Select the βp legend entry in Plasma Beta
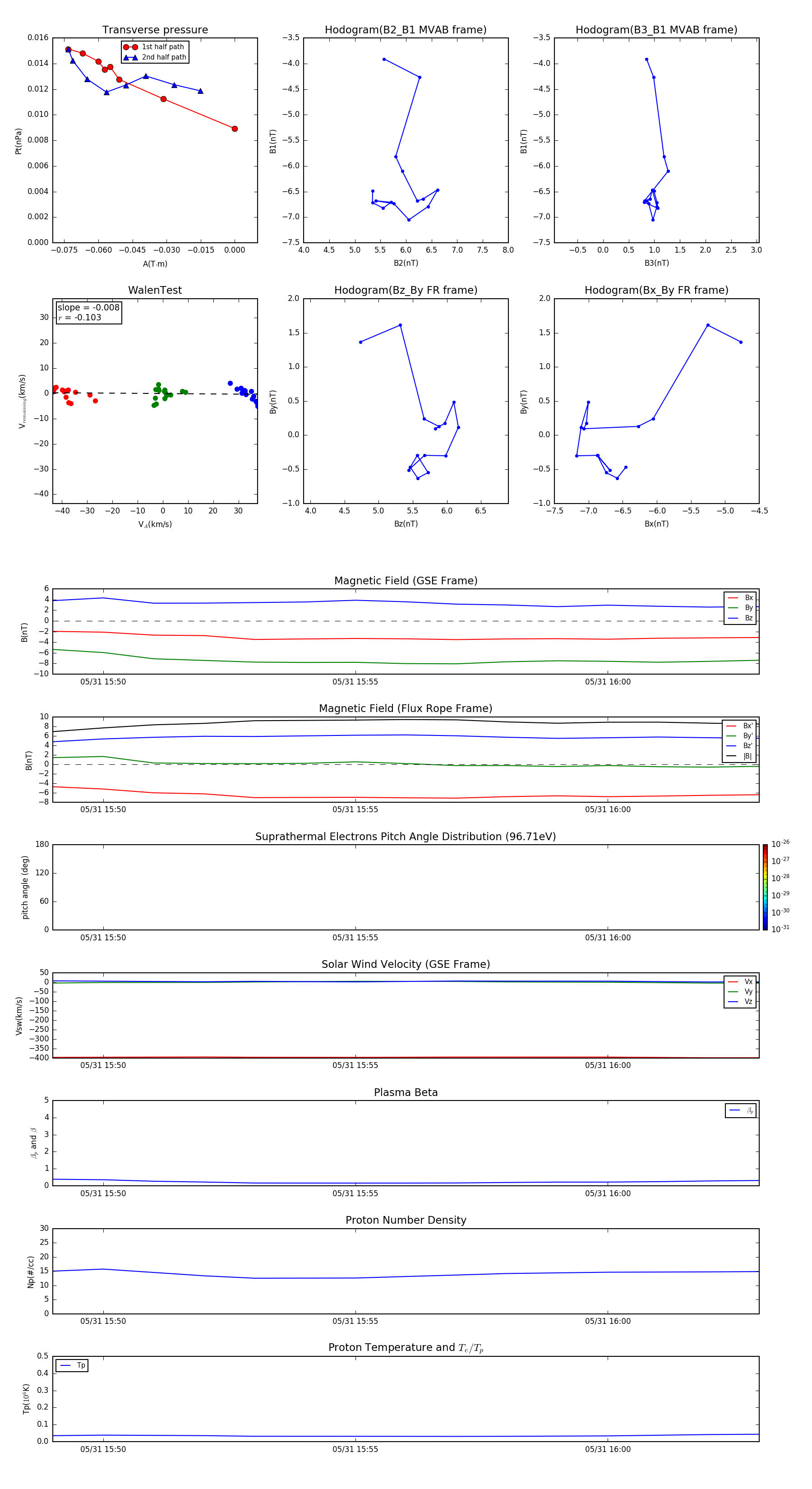Image resolution: width=812 pixels, height=1489 pixels. click(741, 1110)
